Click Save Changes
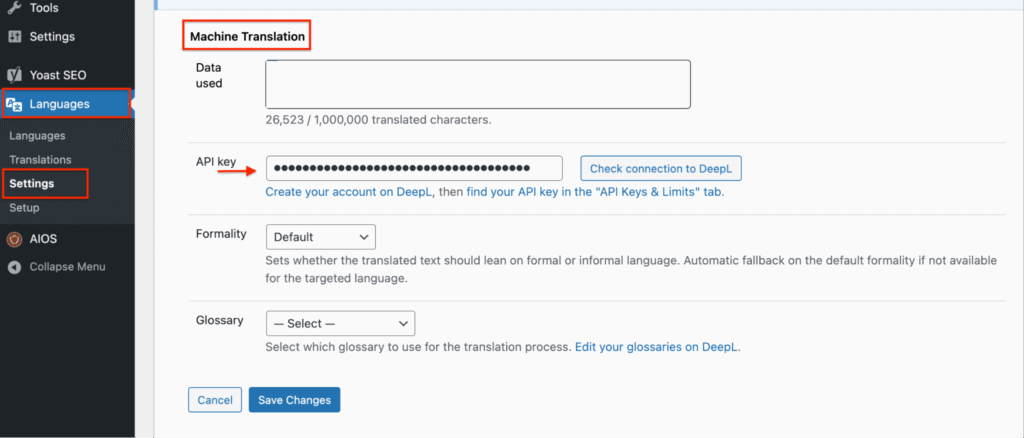The width and height of the screenshot is (1024, 438). (x=295, y=400)
